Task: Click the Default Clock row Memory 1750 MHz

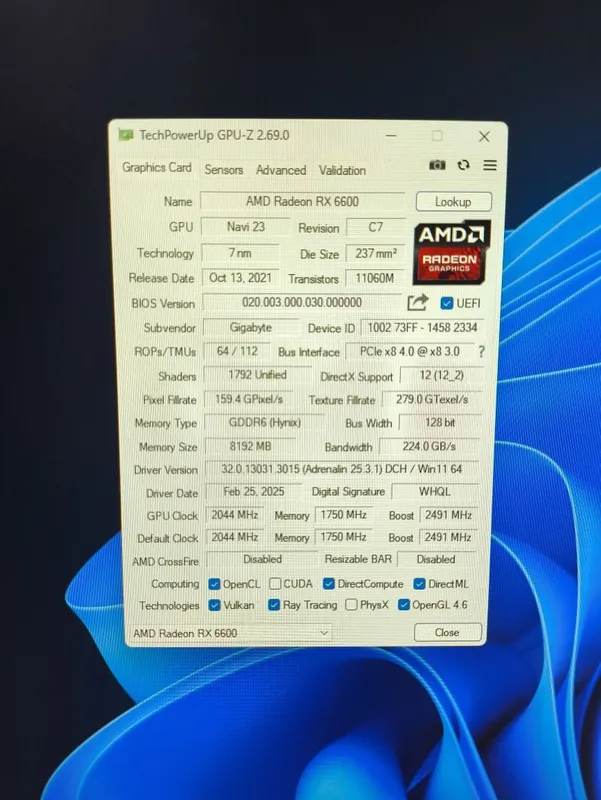Action: 343,537
